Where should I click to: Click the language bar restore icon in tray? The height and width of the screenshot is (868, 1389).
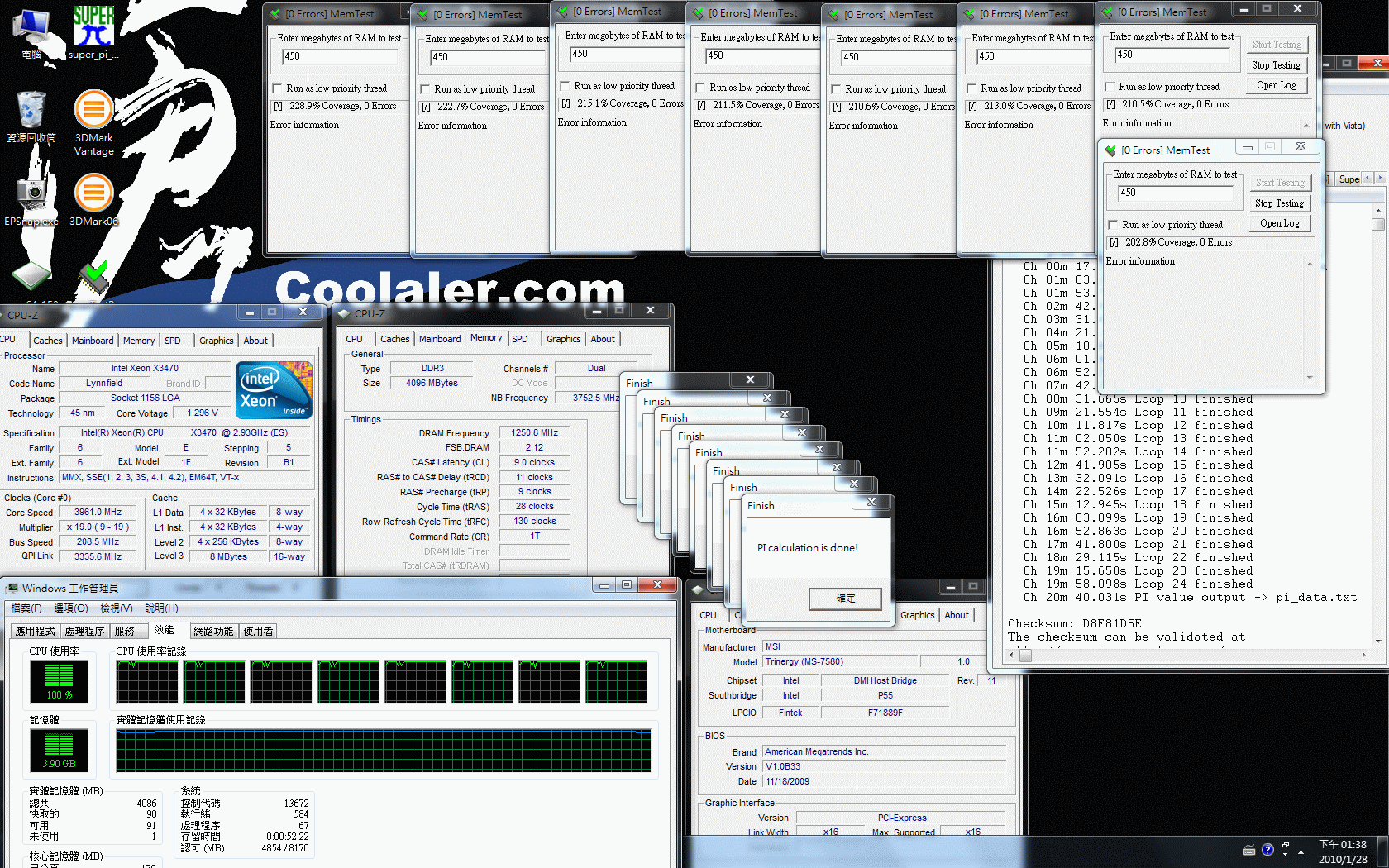coord(1286,847)
